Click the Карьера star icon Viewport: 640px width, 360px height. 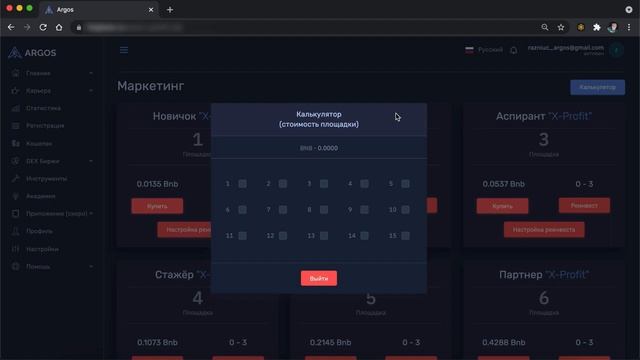(16, 91)
